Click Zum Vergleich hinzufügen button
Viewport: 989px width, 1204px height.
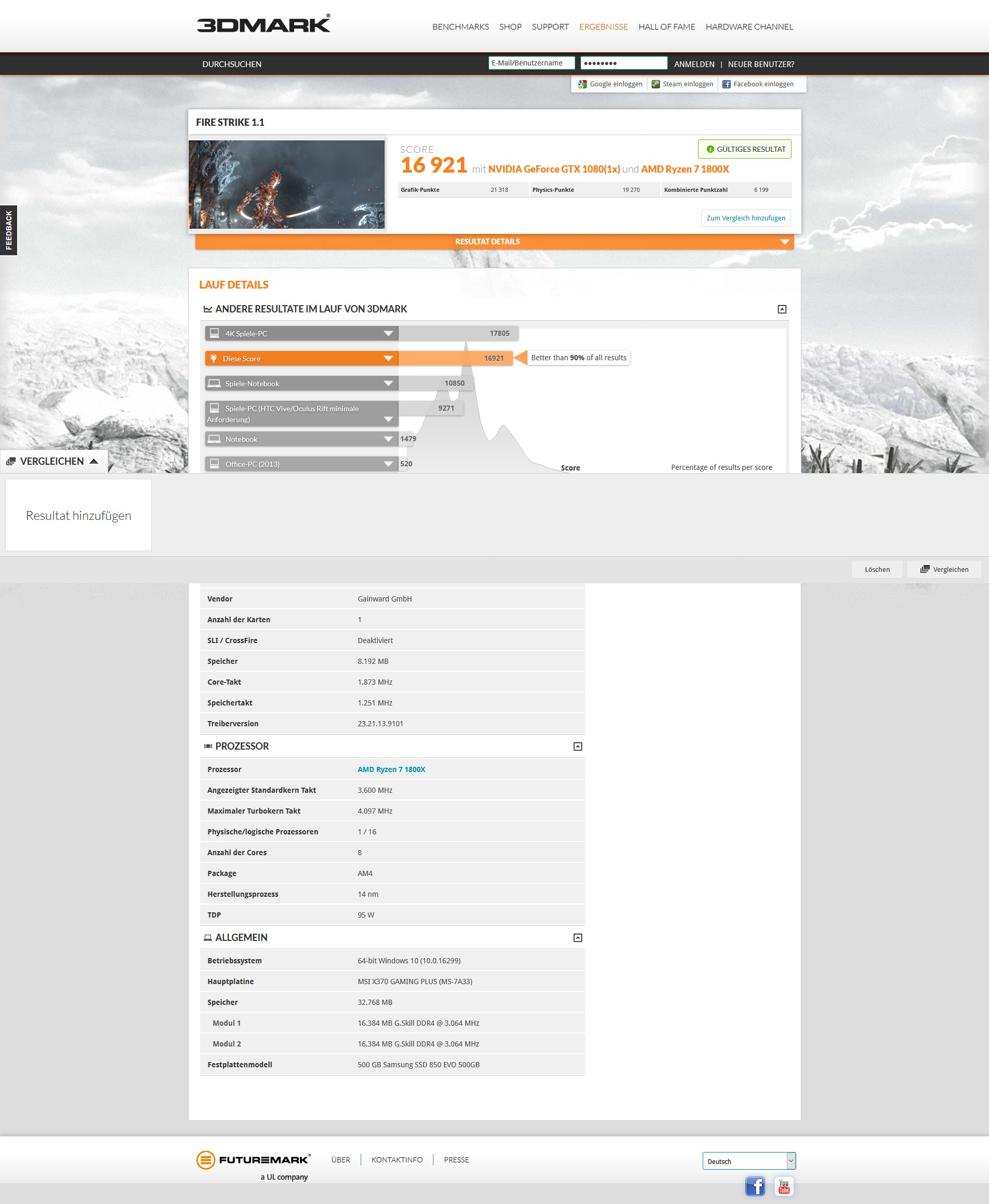(x=745, y=218)
